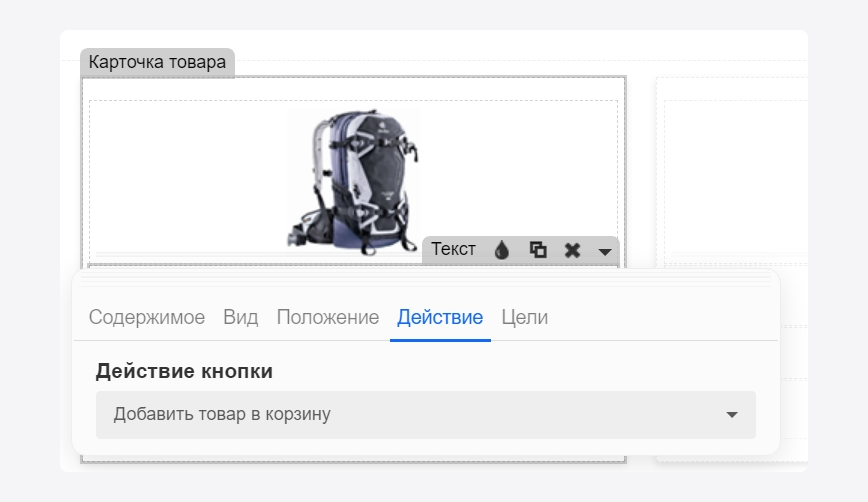Select the Действие tab
The width and height of the screenshot is (868, 502).
440,317
